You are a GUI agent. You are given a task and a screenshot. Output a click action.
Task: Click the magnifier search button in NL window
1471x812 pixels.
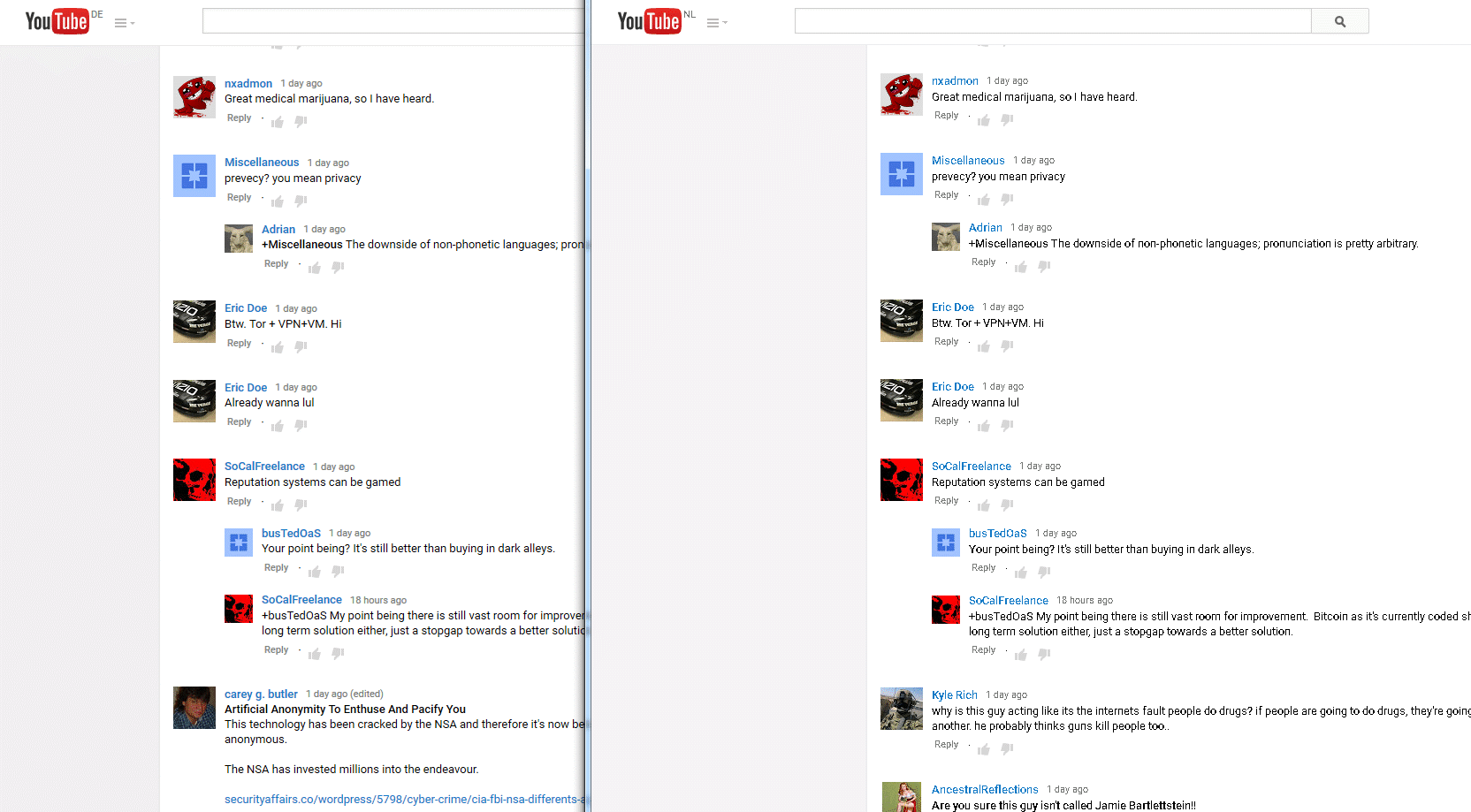tap(1339, 21)
